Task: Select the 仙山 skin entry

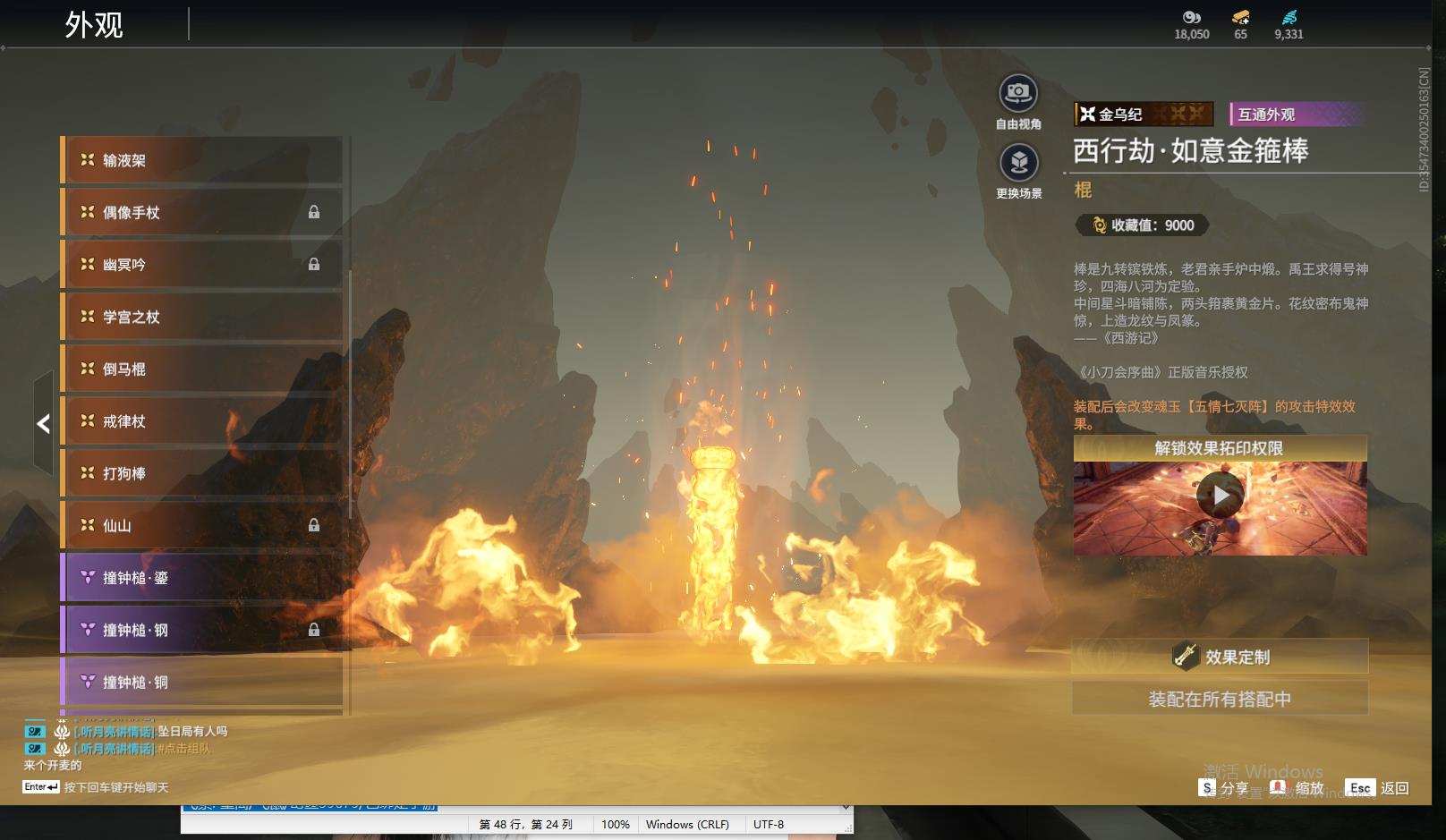Action: pyautogui.click(x=201, y=525)
